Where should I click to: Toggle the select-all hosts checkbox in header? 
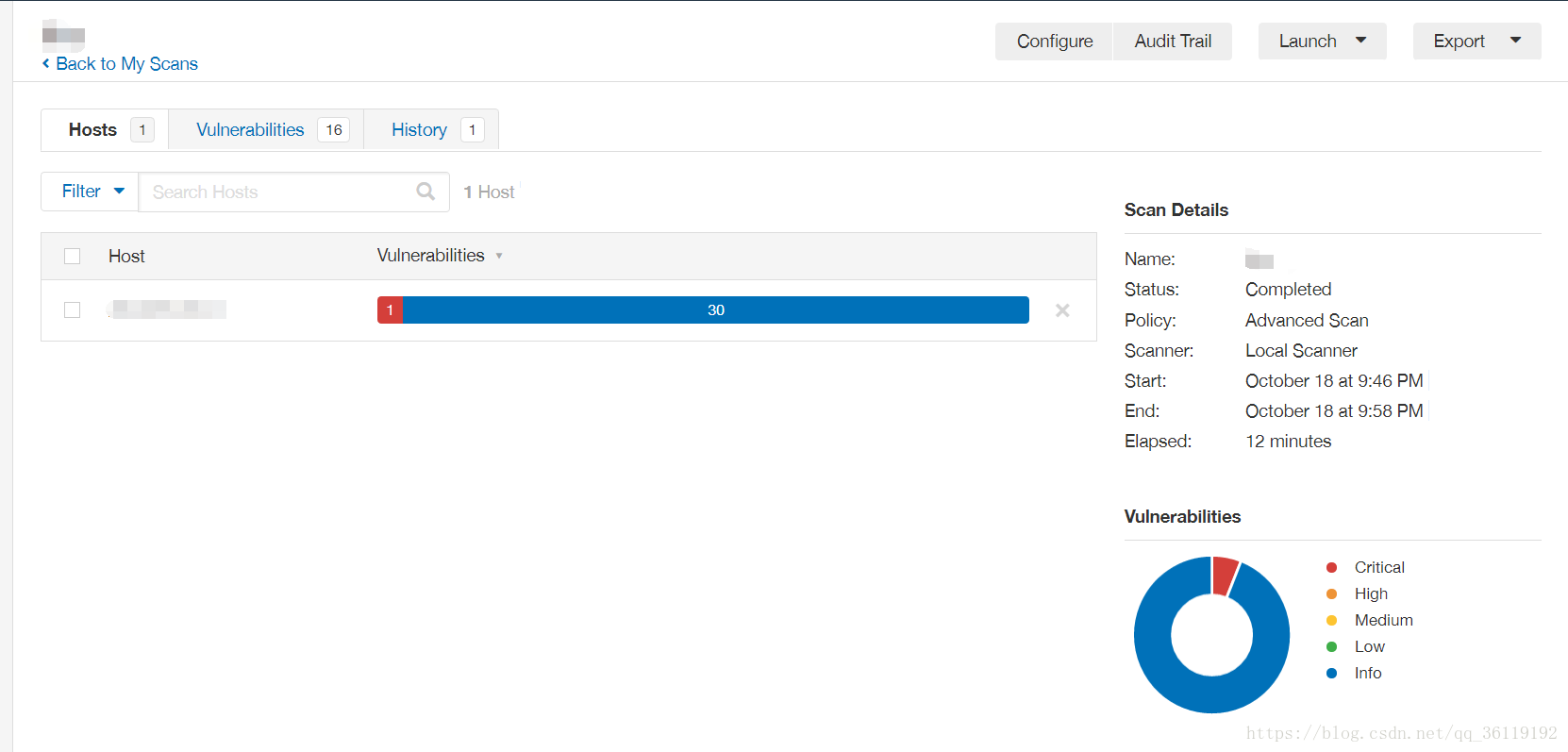[x=72, y=256]
